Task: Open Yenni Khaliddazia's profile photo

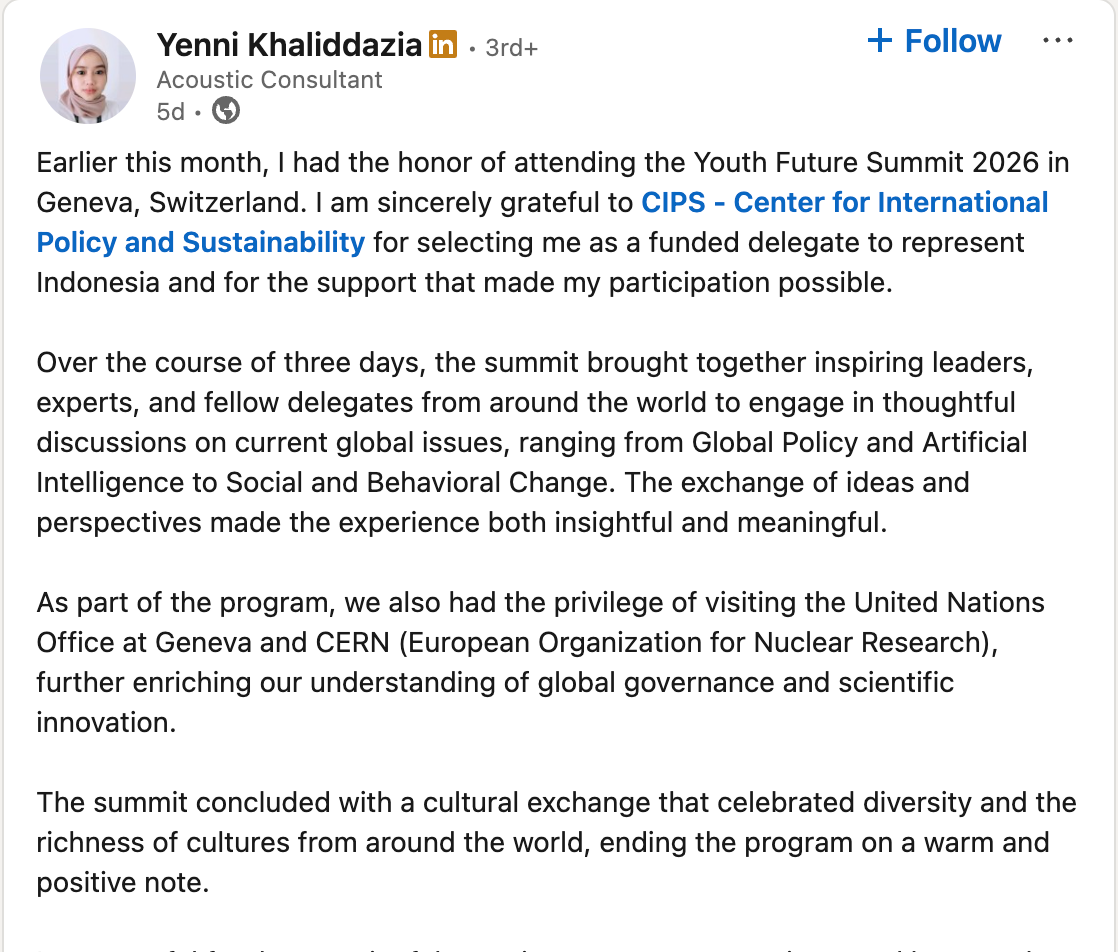Action: point(88,76)
